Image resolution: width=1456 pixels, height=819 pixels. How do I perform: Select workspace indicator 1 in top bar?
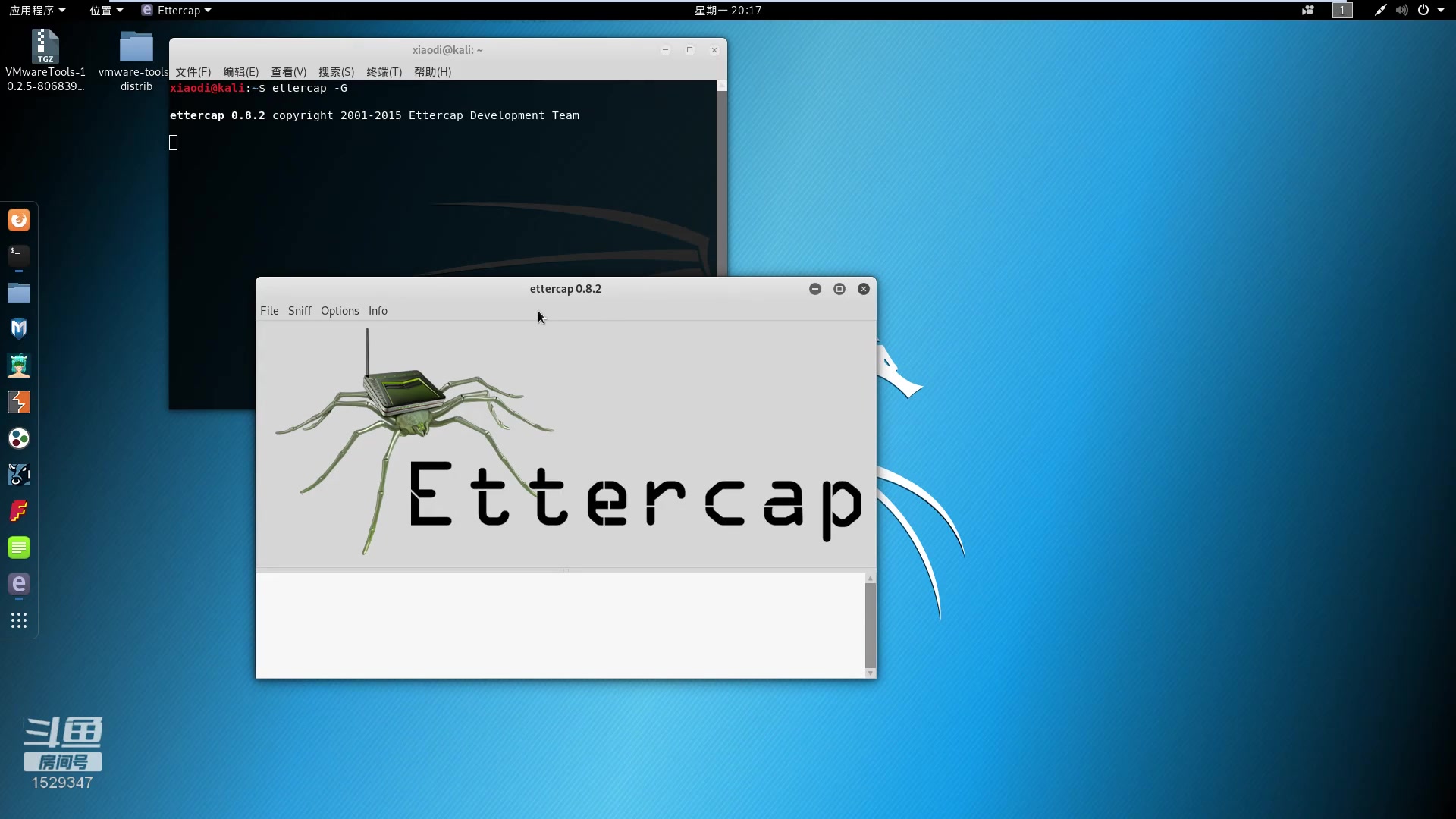point(1342,10)
